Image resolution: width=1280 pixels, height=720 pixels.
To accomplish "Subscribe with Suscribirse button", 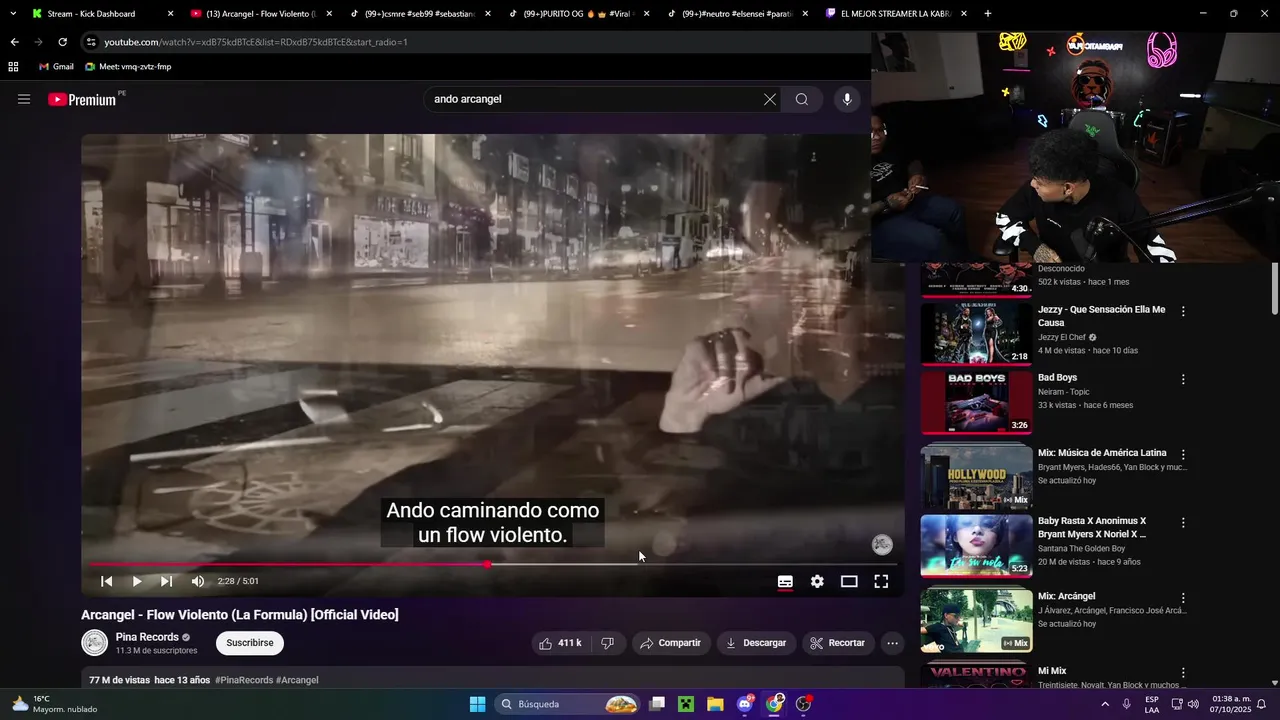I will tap(250, 643).
